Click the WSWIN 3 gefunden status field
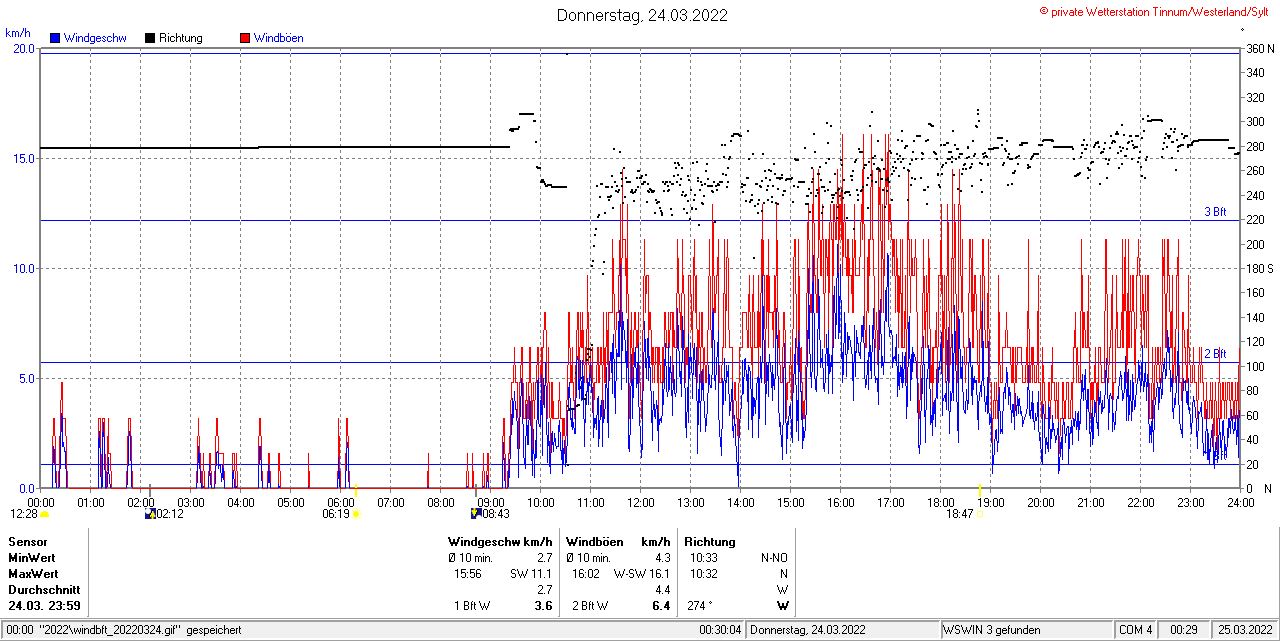 click(x=1027, y=630)
